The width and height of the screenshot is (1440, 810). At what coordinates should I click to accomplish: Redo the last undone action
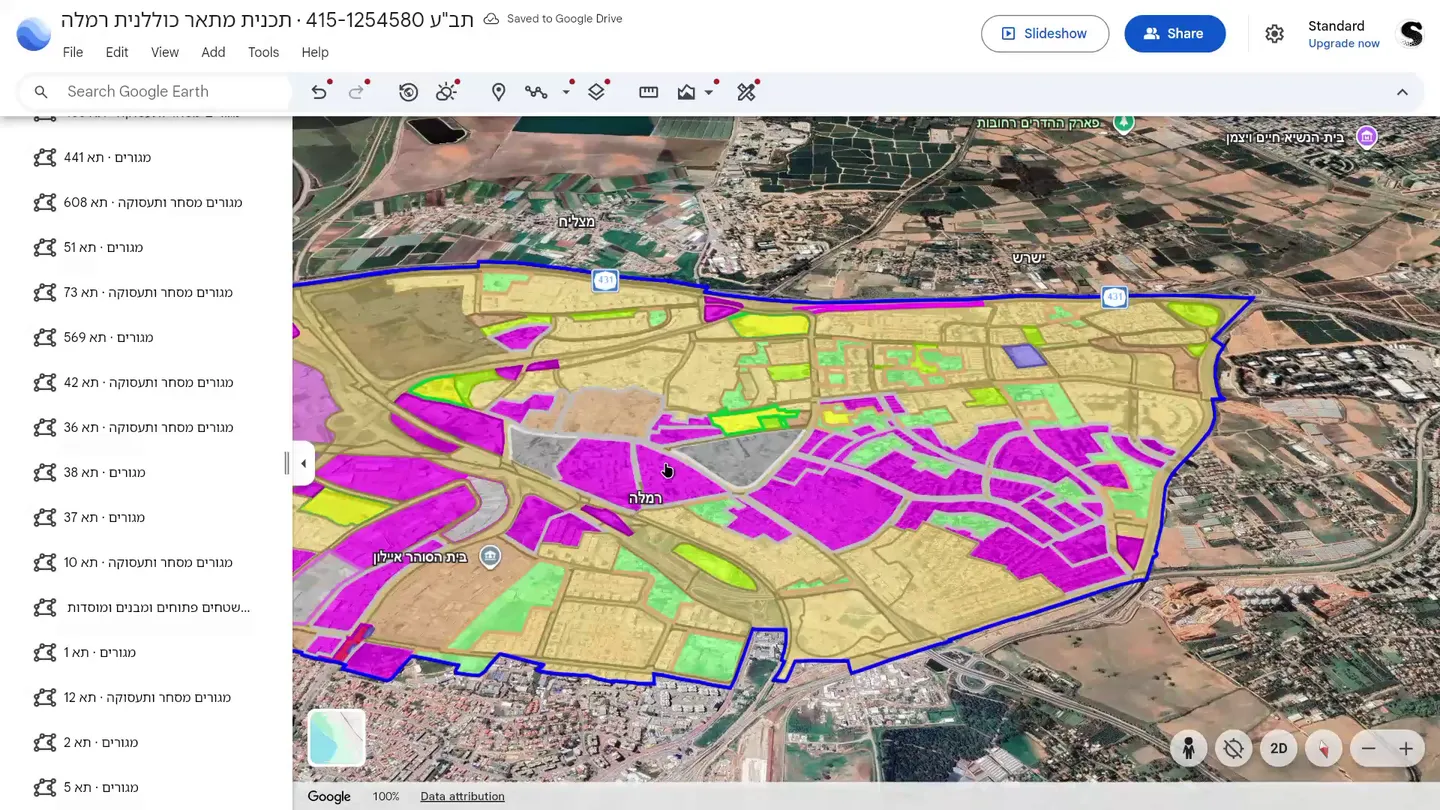(x=356, y=92)
